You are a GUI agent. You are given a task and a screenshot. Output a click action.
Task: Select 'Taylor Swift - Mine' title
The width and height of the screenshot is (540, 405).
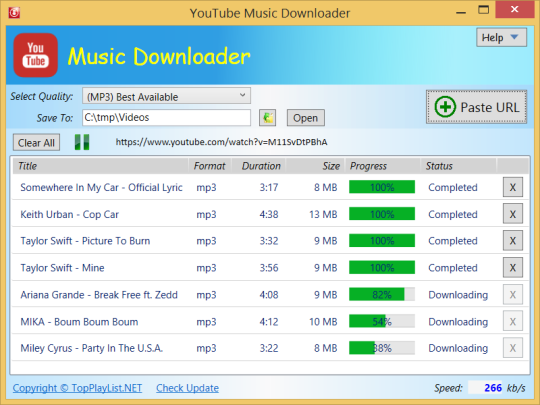[x=62, y=268]
